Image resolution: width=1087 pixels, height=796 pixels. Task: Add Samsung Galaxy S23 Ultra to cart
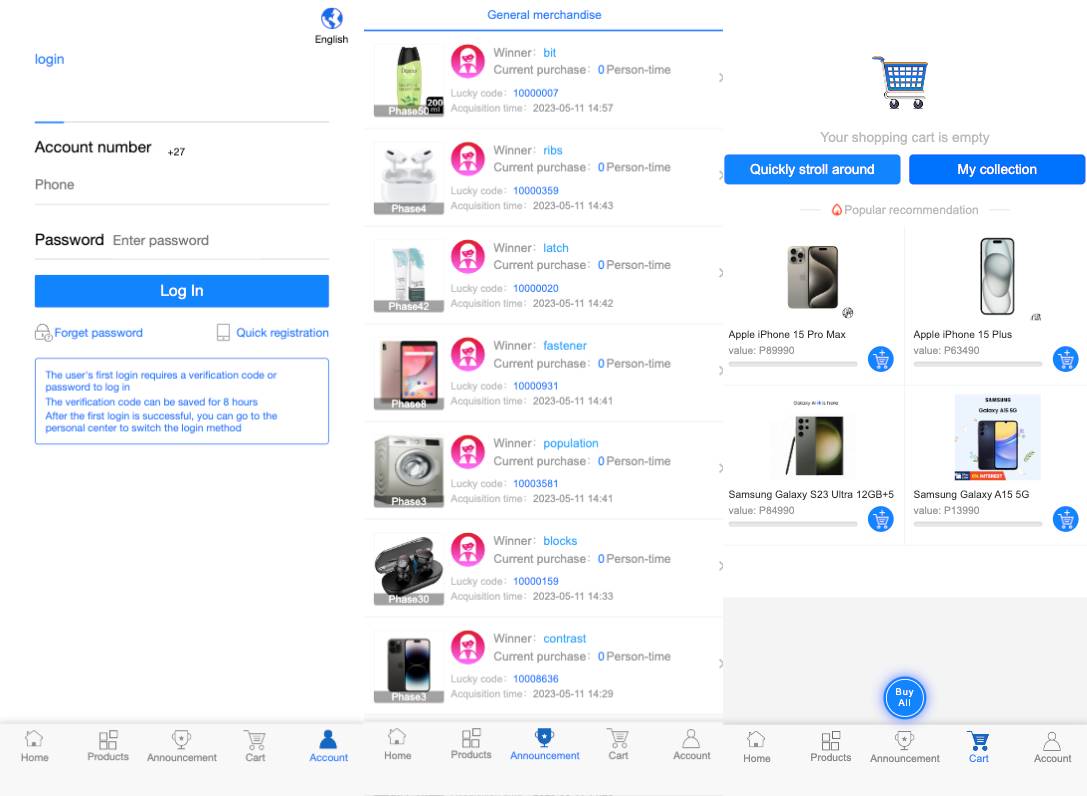(881, 519)
